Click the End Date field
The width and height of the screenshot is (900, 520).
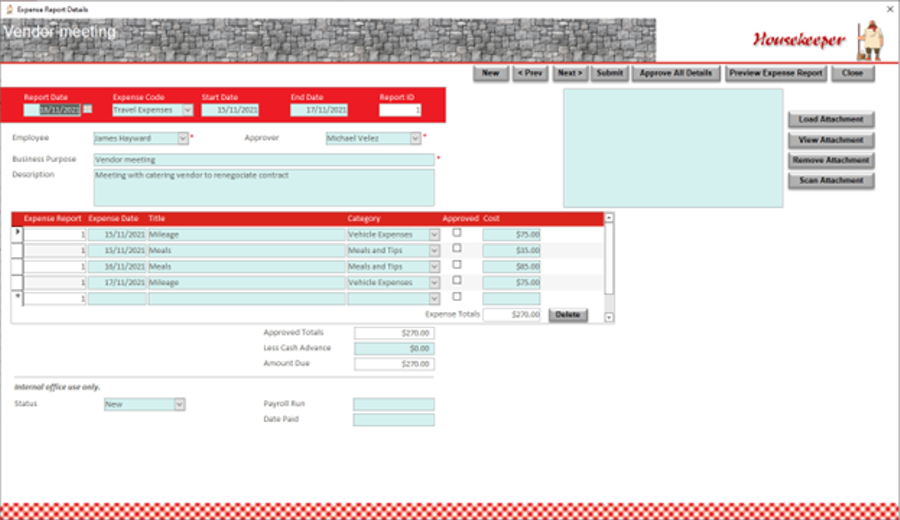(319, 110)
